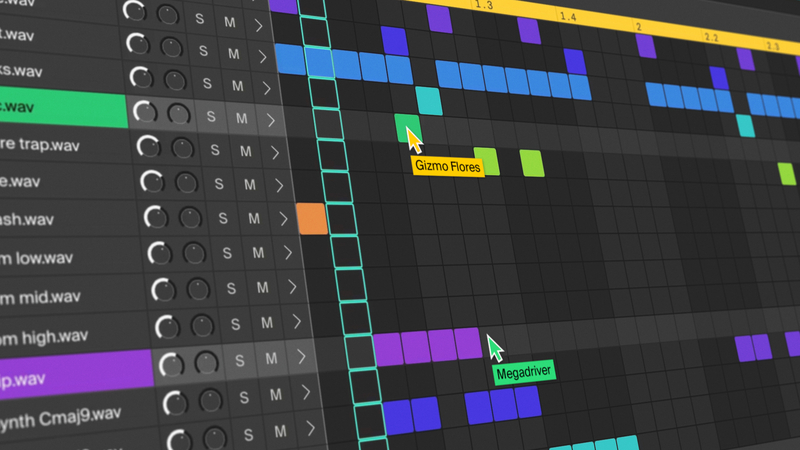Solo the om high.wav track

pos(235,324)
